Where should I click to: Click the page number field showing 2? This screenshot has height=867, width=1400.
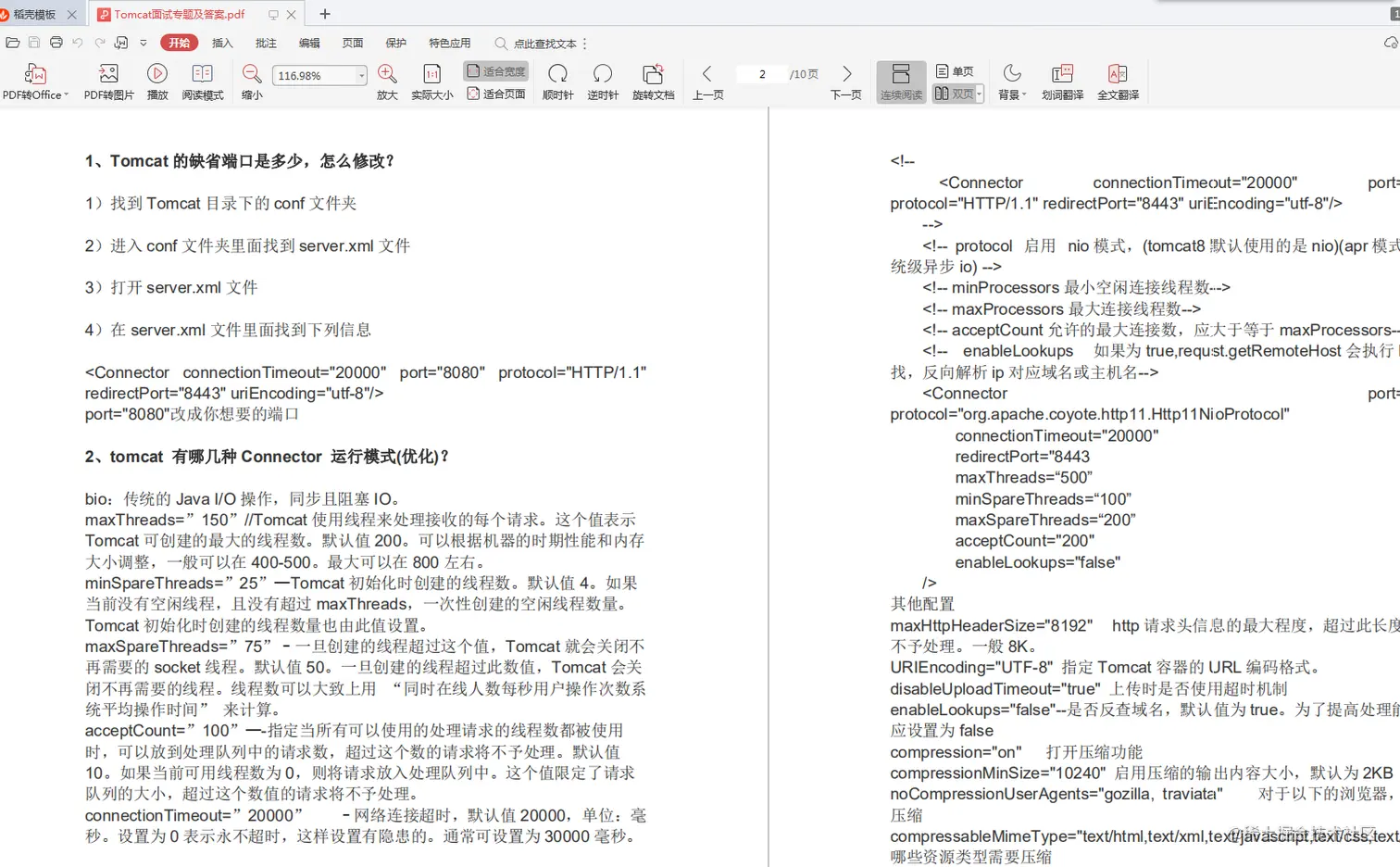pyautogui.click(x=762, y=74)
